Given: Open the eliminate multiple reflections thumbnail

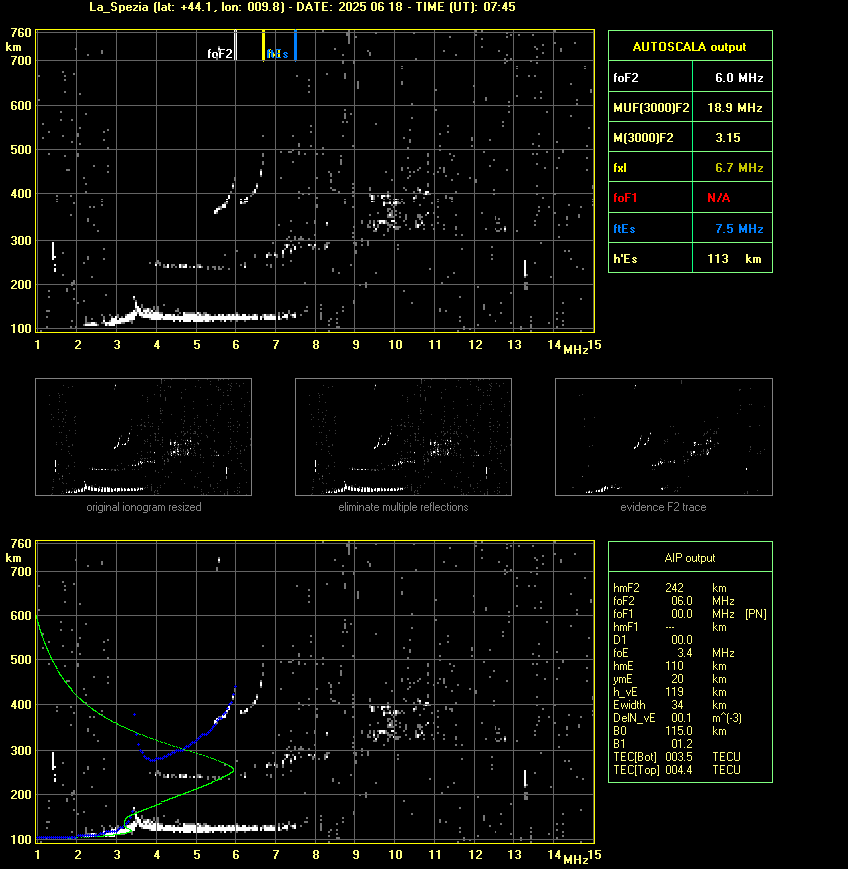Looking at the screenshot, I should coord(403,437).
